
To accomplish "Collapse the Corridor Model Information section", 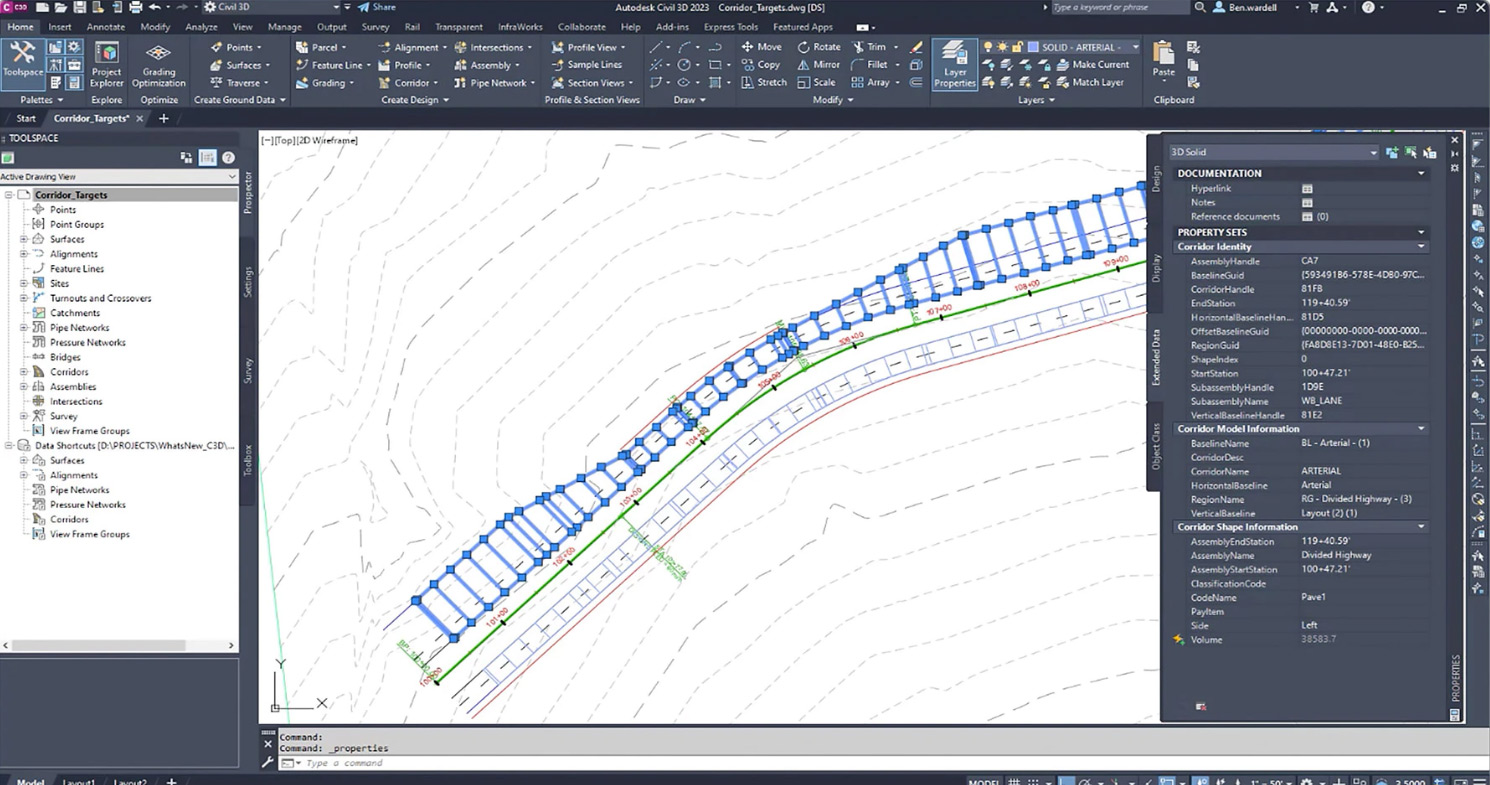I will click(x=1421, y=429).
